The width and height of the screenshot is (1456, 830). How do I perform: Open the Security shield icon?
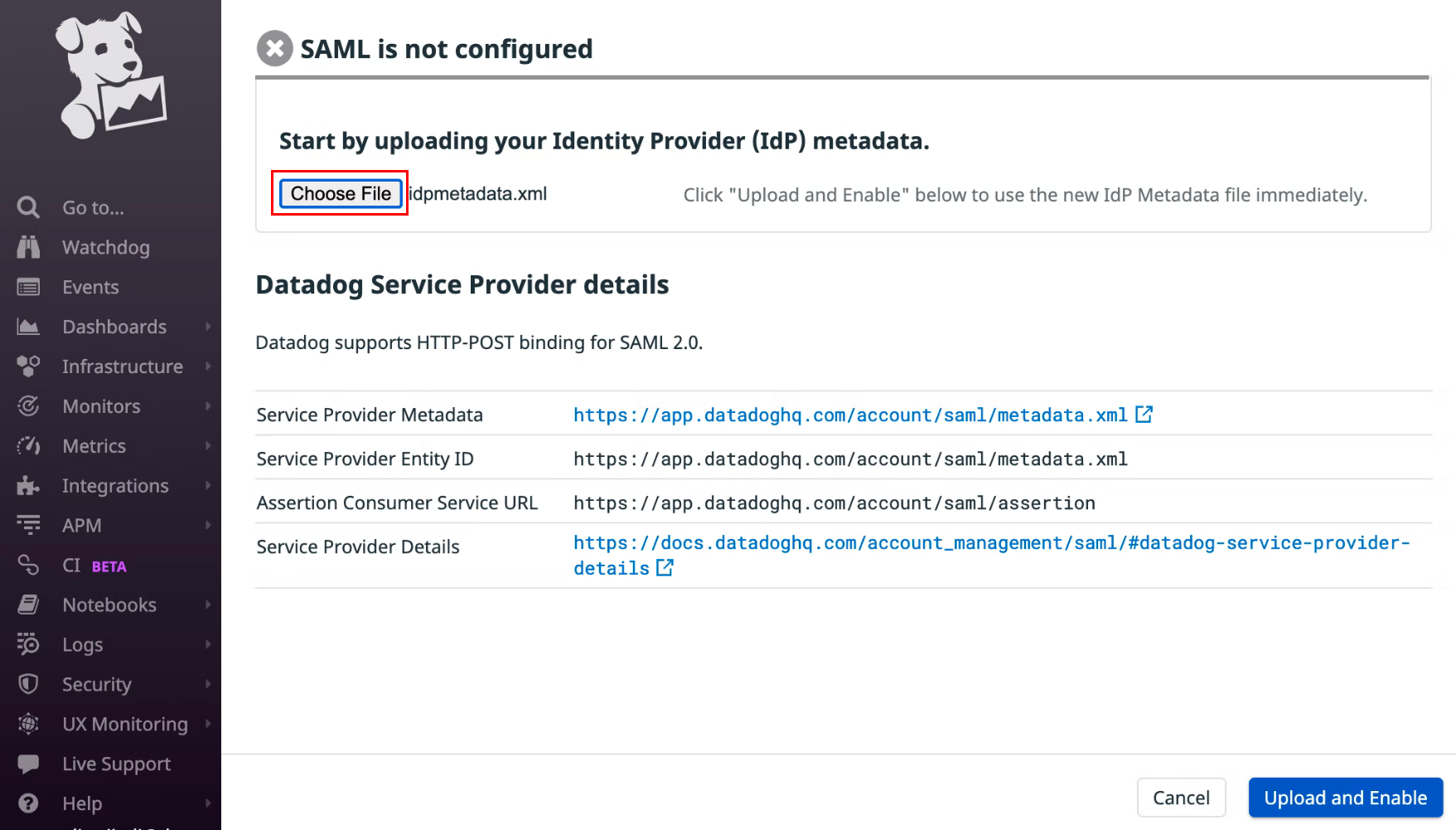pos(28,684)
